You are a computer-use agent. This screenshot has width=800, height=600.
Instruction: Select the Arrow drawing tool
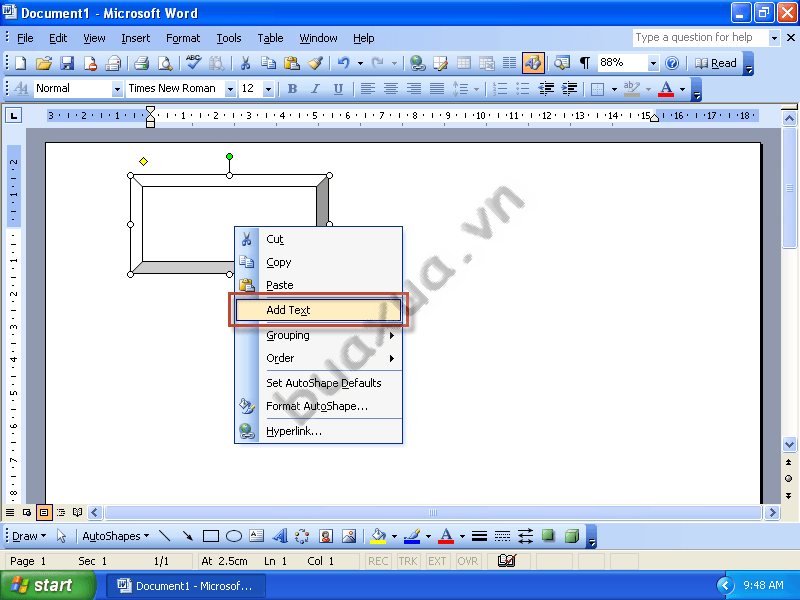click(x=187, y=536)
